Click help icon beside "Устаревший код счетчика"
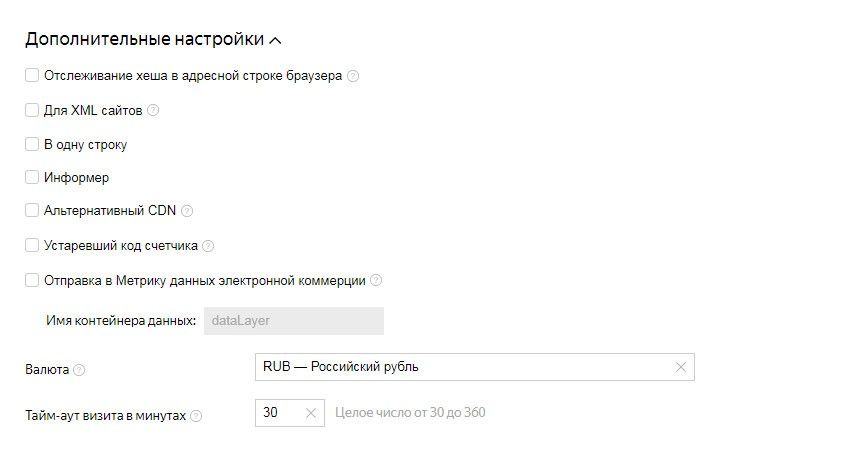867x467 pixels. click(208, 246)
